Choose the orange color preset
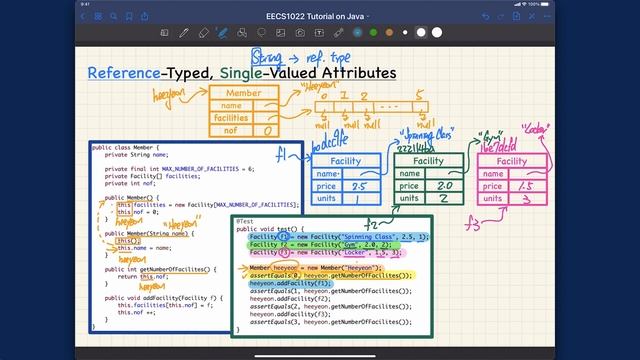The height and width of the screenshot is (360, 640). click(x=389, y=33)
